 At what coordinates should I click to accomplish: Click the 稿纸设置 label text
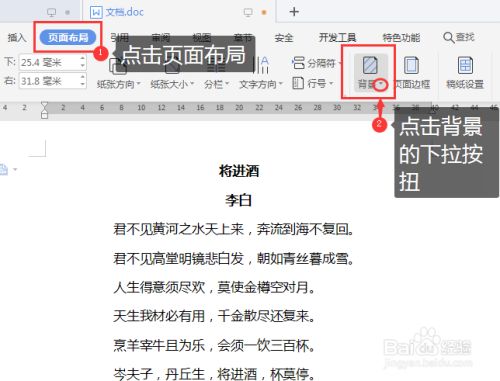(465, 84)
